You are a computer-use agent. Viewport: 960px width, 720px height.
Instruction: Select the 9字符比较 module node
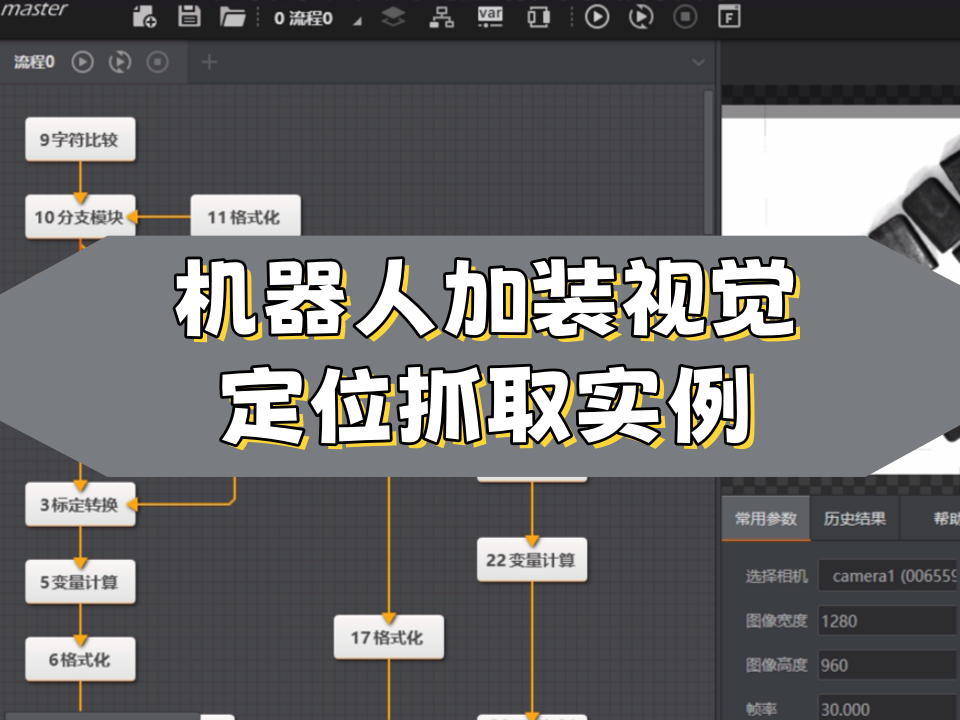click(80, 140)
